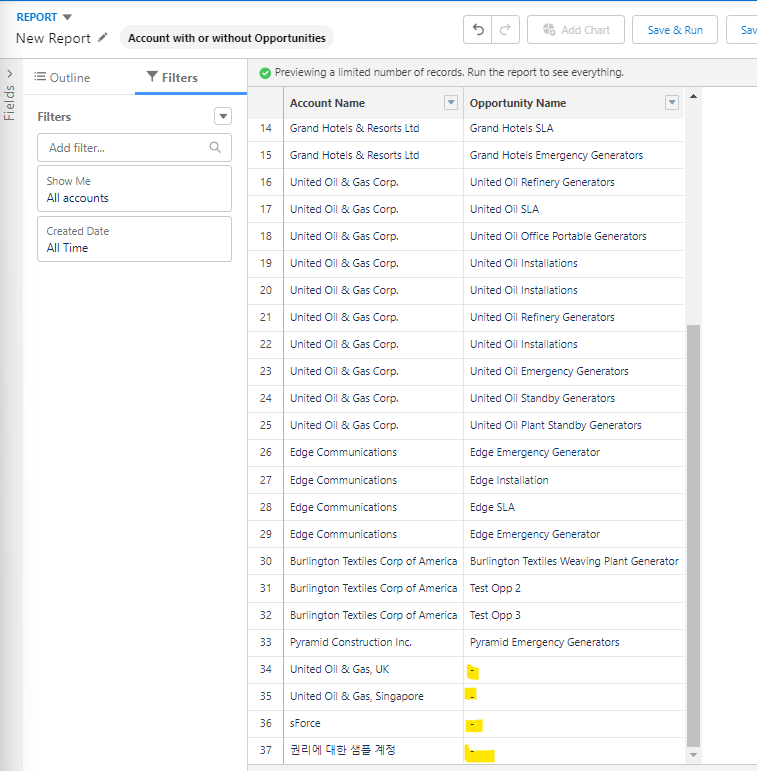The width and height of the screenshot is (757, 771).
Task: Click the Korean-named account in row 37
Action: (x=374, y=750)
